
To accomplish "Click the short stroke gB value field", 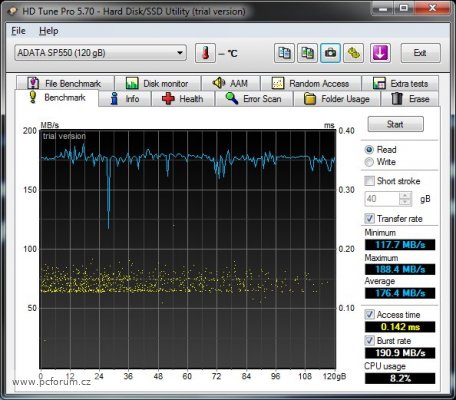I will 382,199.
